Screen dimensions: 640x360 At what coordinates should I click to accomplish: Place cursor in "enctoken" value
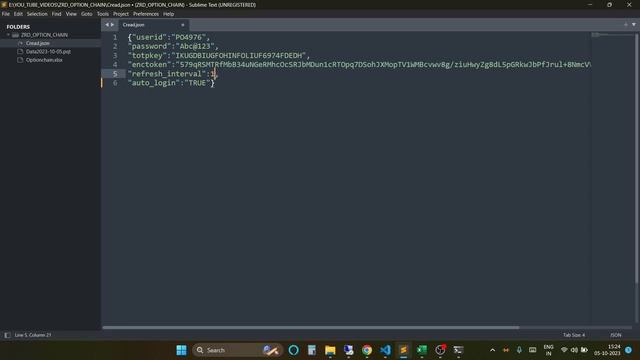pos(384,64)
